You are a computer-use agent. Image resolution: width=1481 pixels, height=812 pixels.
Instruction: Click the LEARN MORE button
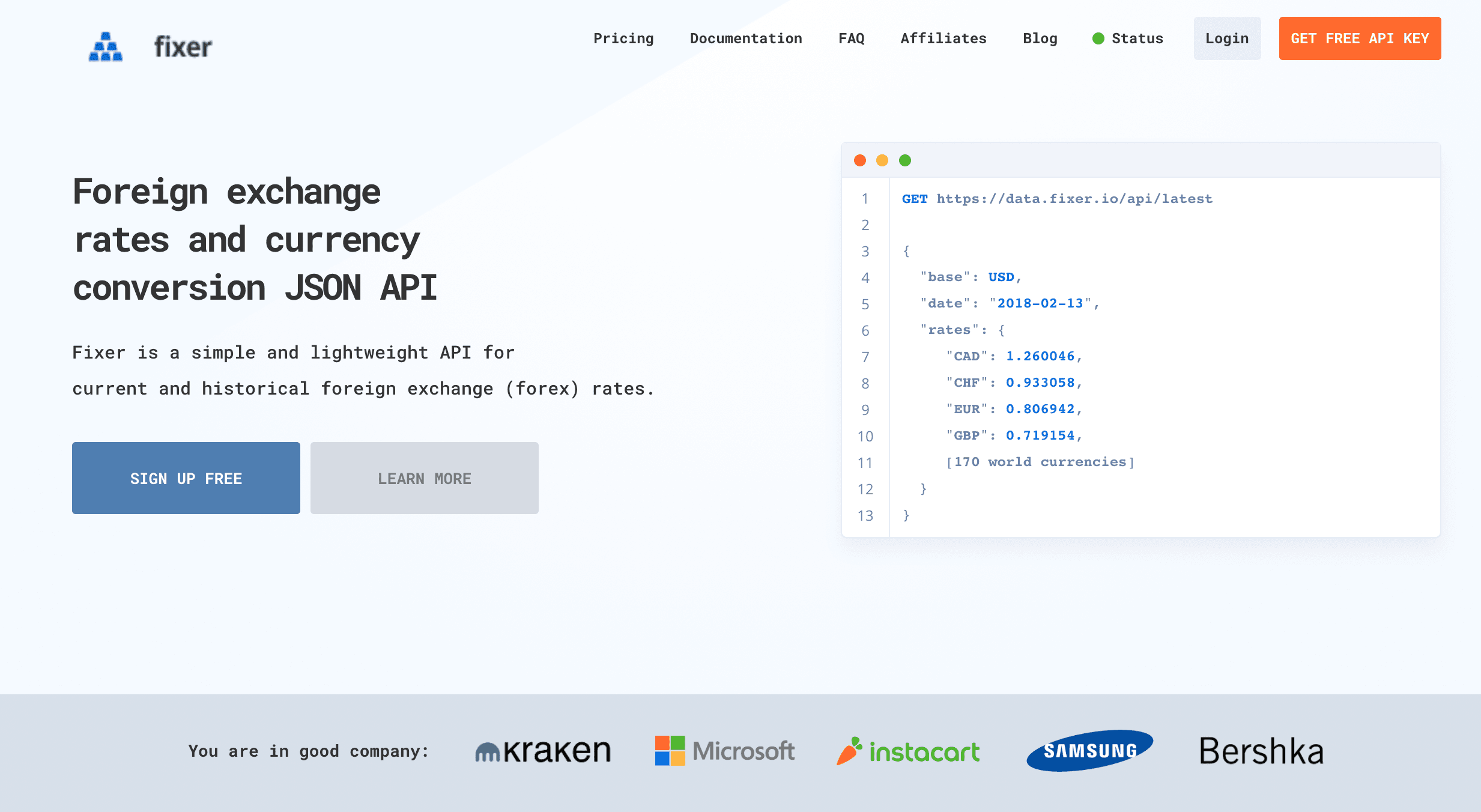424,478
